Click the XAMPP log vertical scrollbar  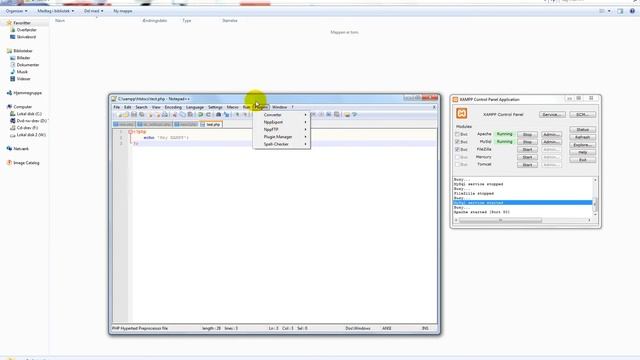click(x=595, y=197)
